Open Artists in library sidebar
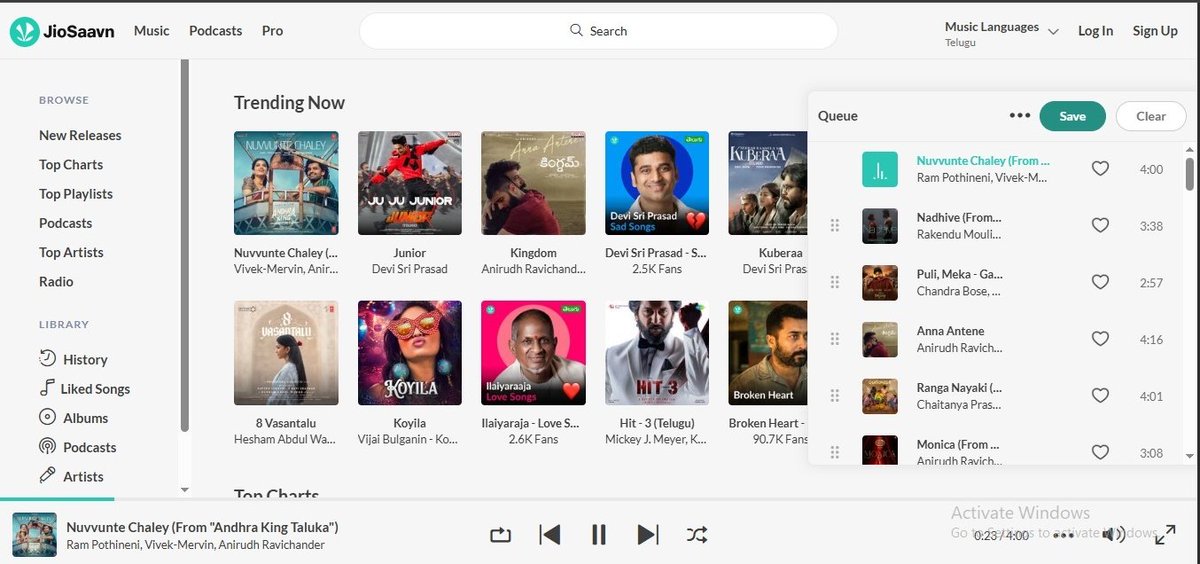Viewport: 1200px width, 564px height. point(71,476)
